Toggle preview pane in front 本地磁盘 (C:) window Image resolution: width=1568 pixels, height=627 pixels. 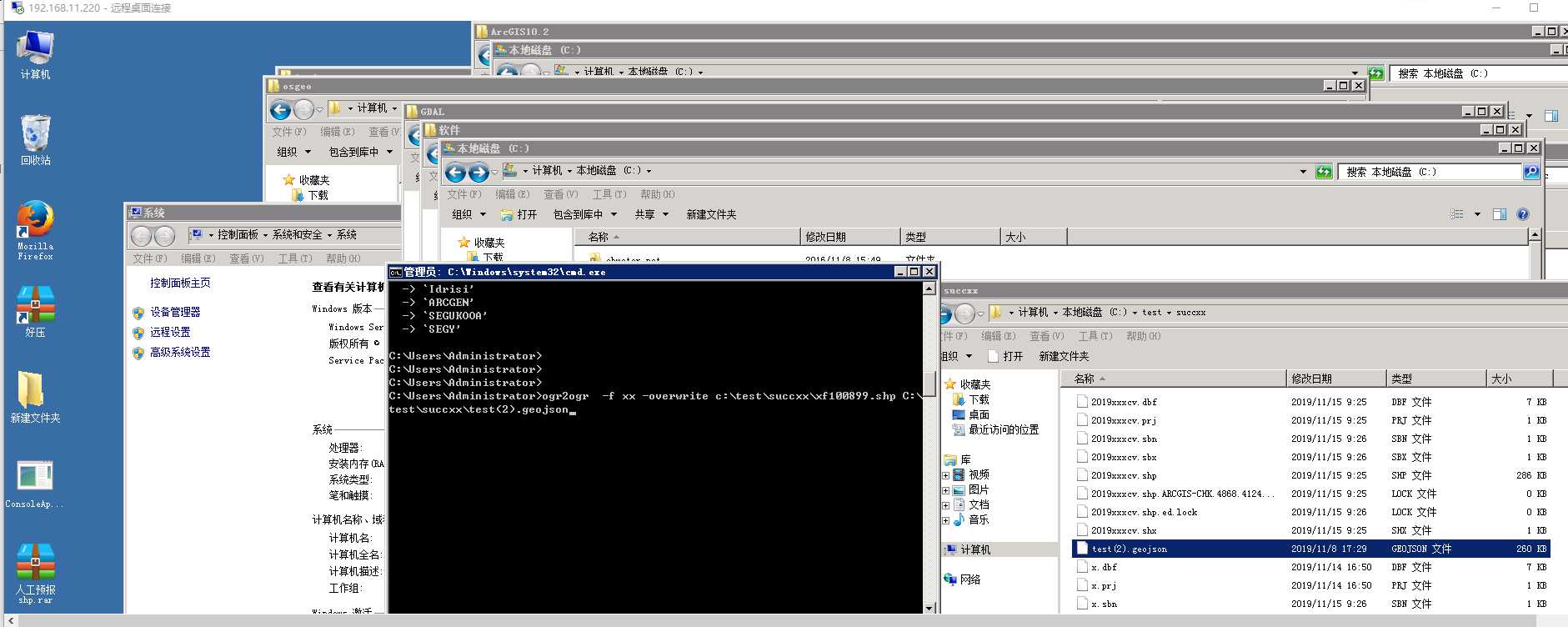(x=1500, y=214)
